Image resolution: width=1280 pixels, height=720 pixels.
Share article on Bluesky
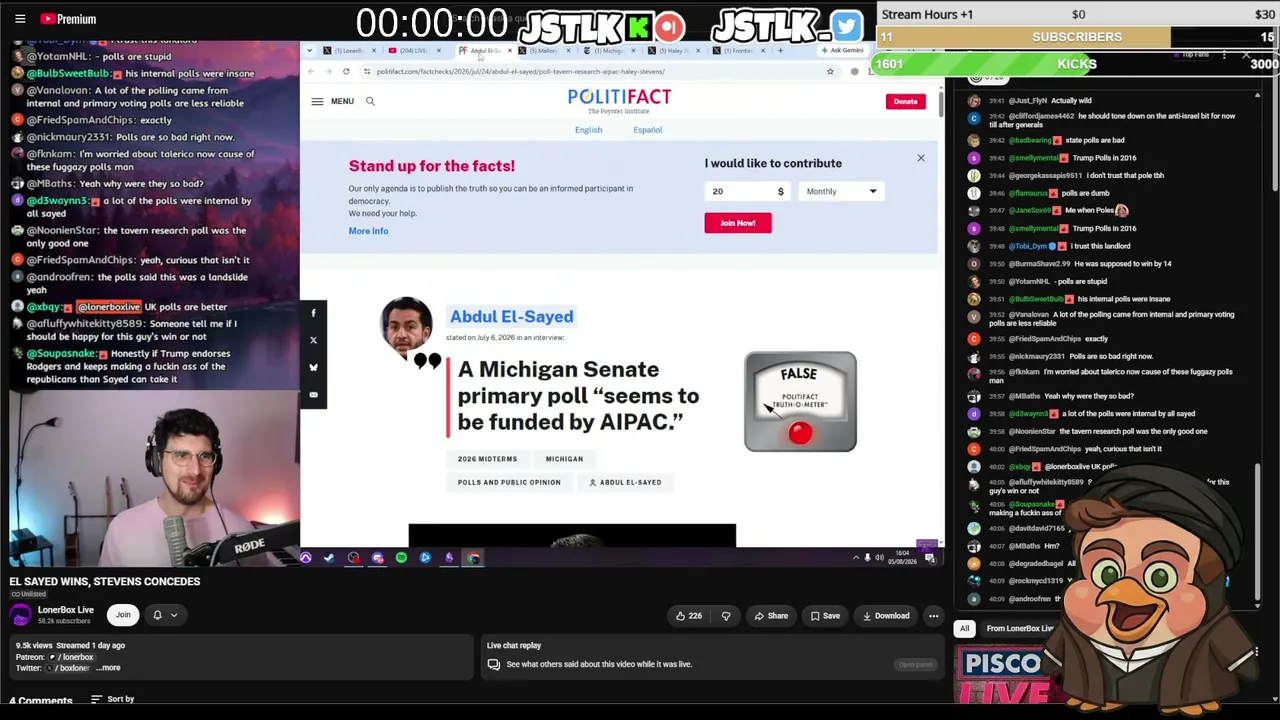click(x=313, y=367)
